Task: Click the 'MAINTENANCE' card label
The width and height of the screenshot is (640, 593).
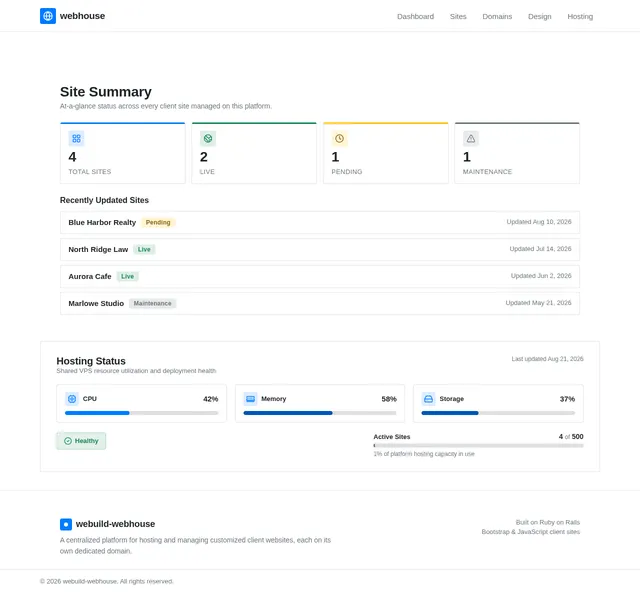Action: tap(487, 172)
